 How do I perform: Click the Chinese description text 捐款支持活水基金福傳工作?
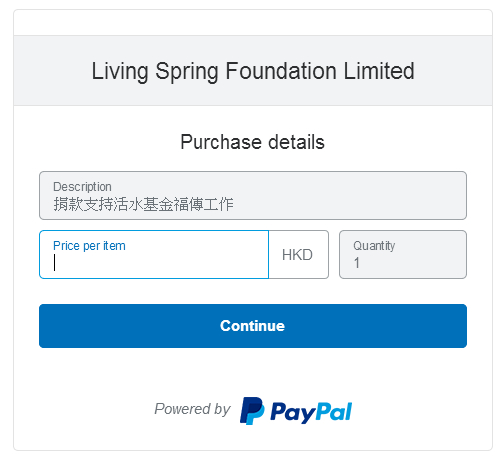pyautogui.click(x=143, y=204)
